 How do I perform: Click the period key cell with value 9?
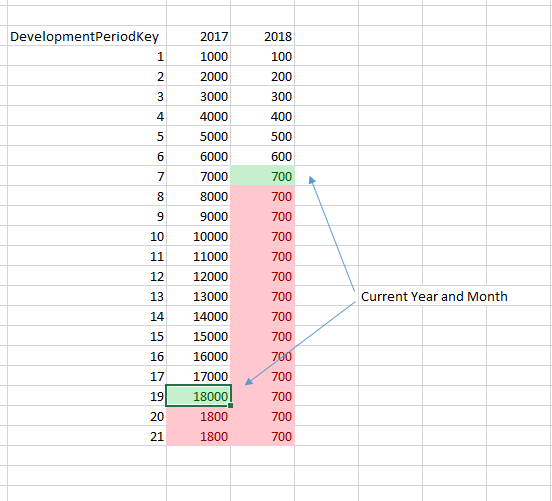[87, 216]
